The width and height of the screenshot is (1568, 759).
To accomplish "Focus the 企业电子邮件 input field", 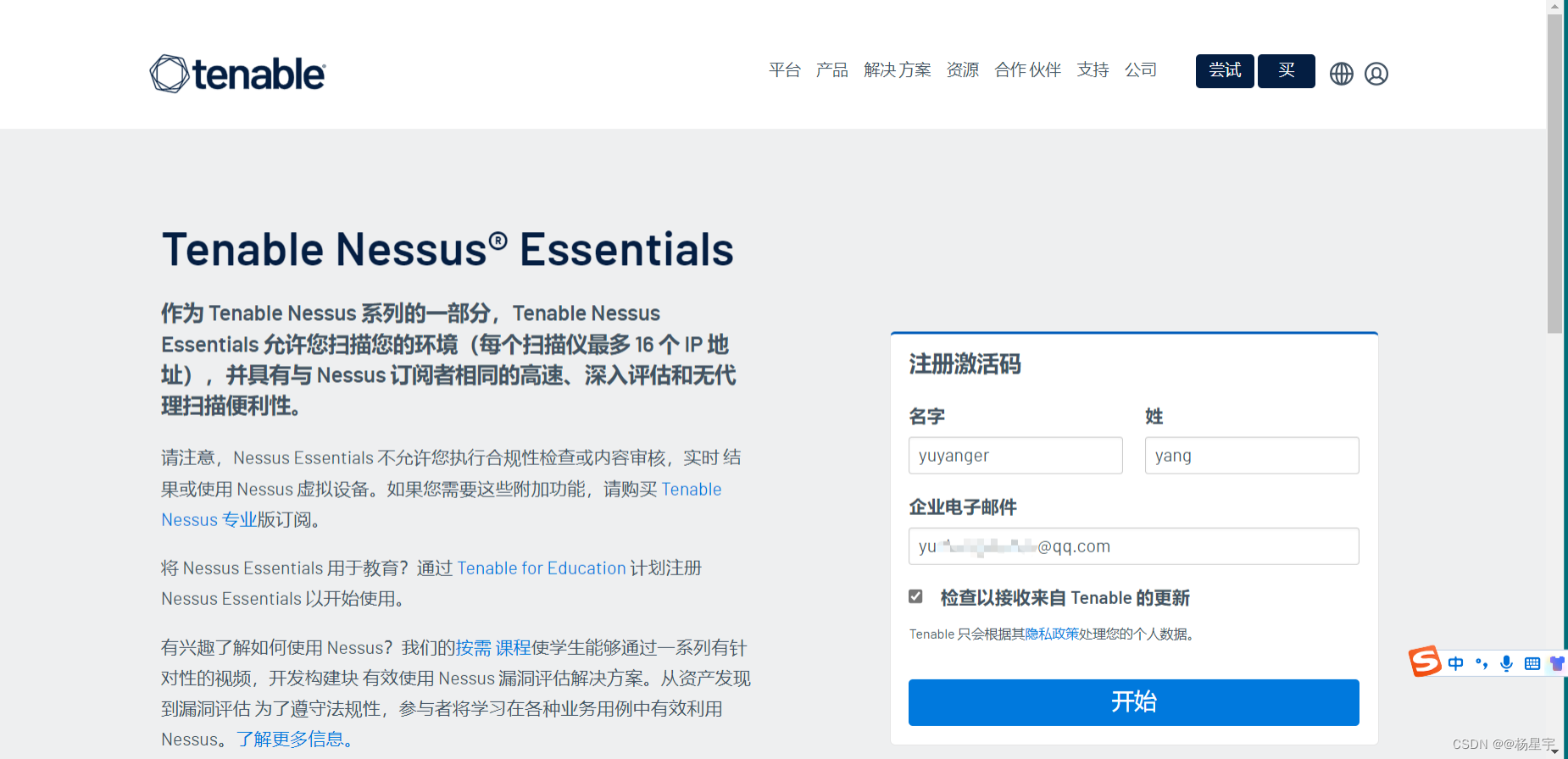I will tap(1134, 546).
